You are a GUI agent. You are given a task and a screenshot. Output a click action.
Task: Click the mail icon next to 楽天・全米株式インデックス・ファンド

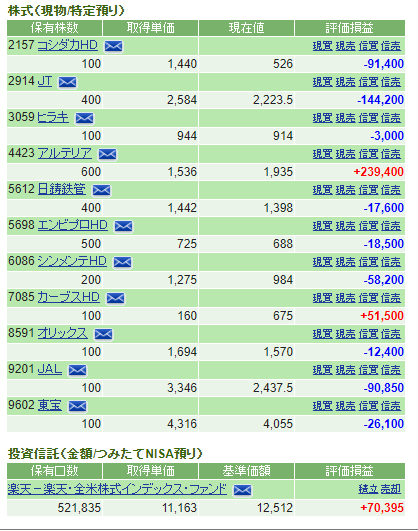coord(243,490)
